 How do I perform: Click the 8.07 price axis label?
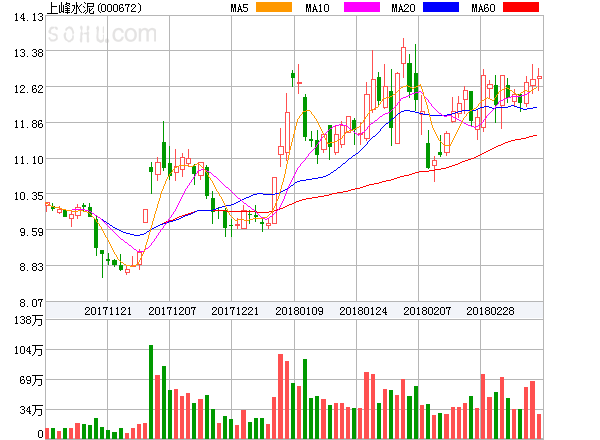[31, 303]
